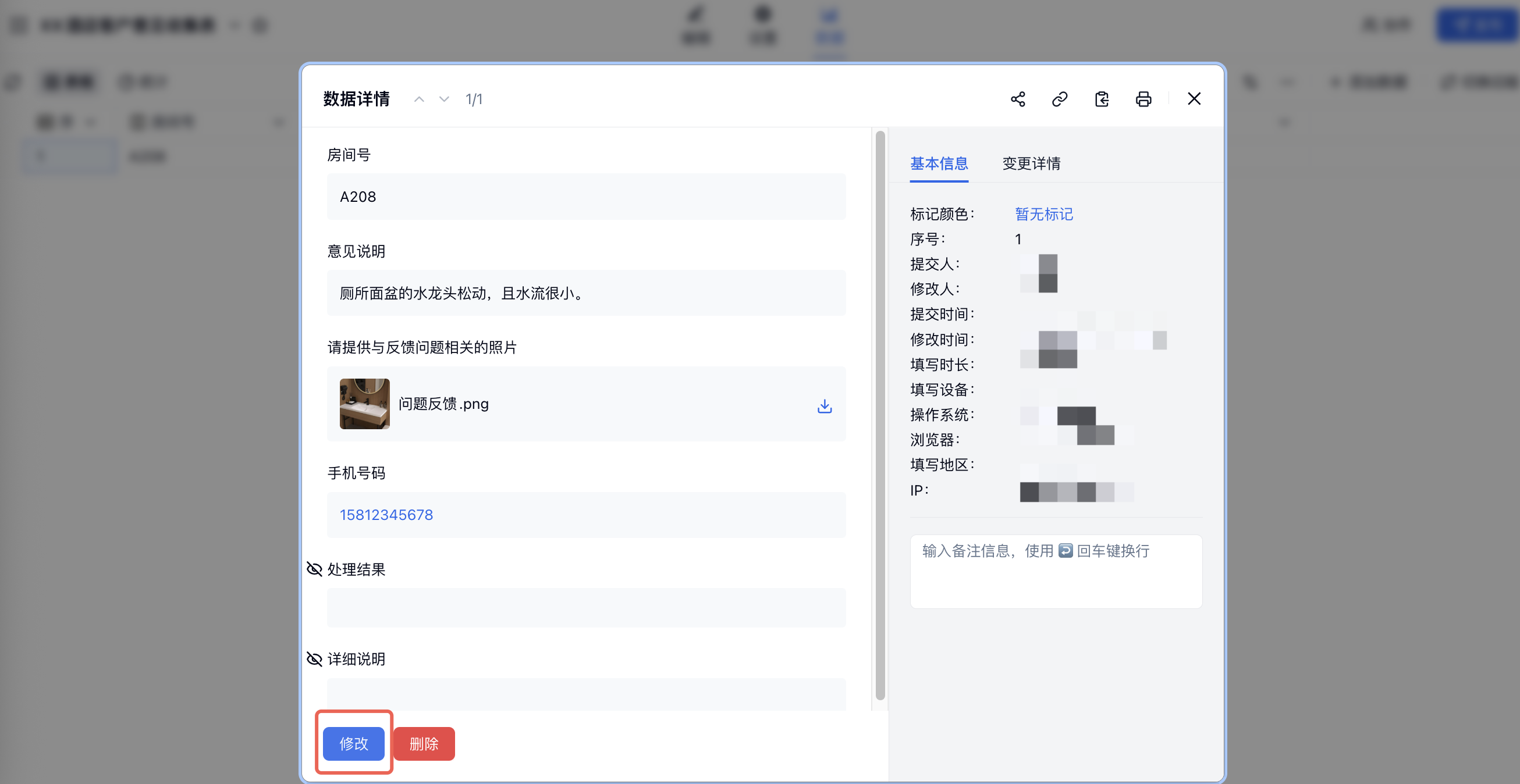Click the empty 处理结果 field

tap(587, 608)
